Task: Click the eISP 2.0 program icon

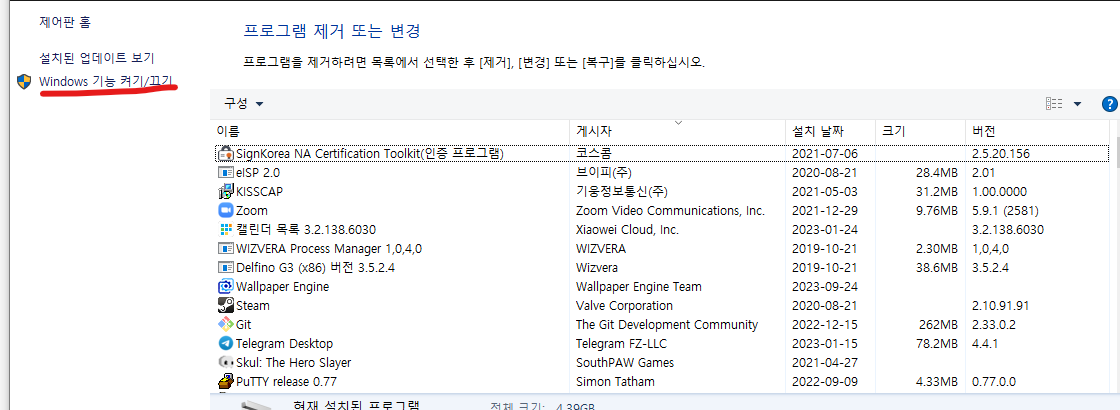Action: point(226,172)
